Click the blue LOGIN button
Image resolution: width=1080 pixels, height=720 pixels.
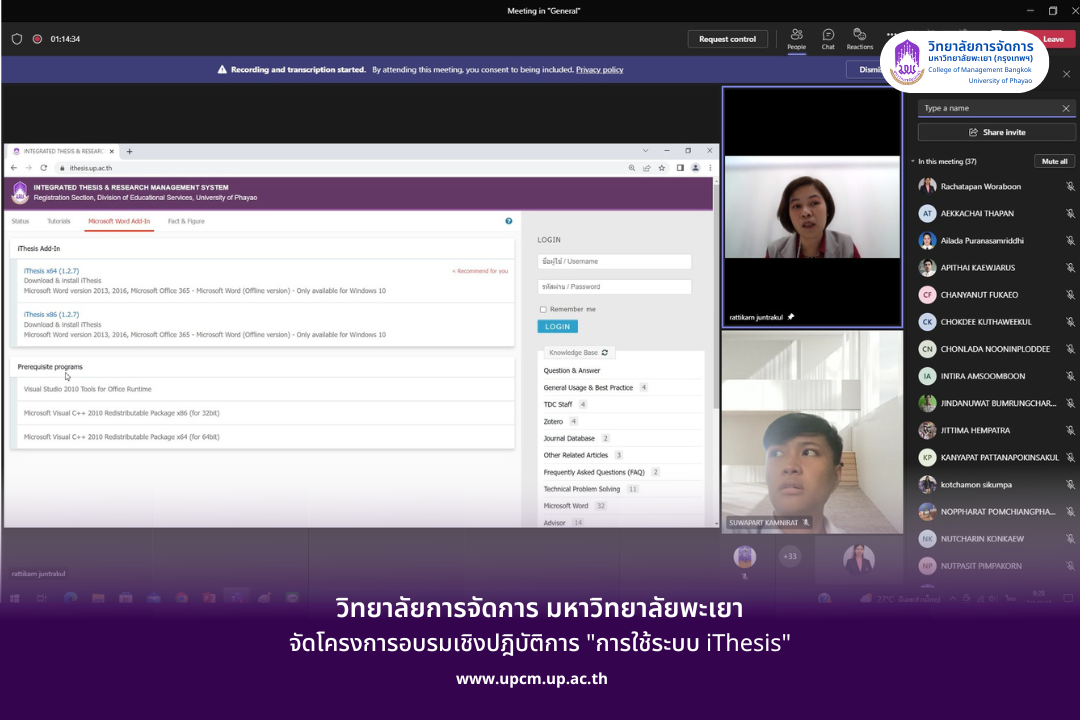tap(557, 327)
